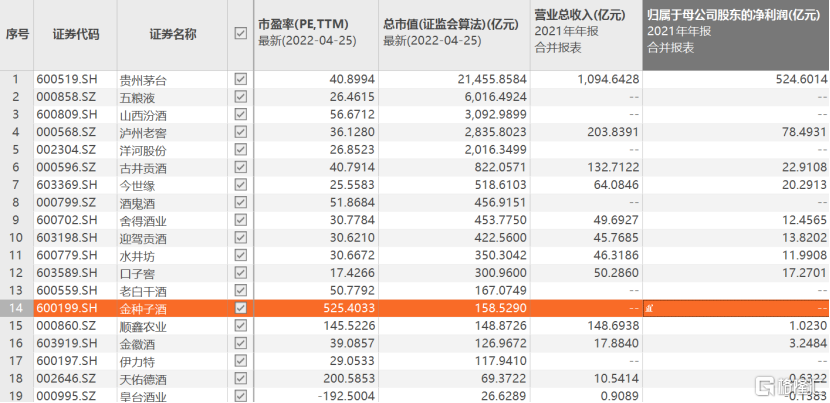Click revenue value 17.8840
This screenshot has width=830, height=403.
pos(615,343)
